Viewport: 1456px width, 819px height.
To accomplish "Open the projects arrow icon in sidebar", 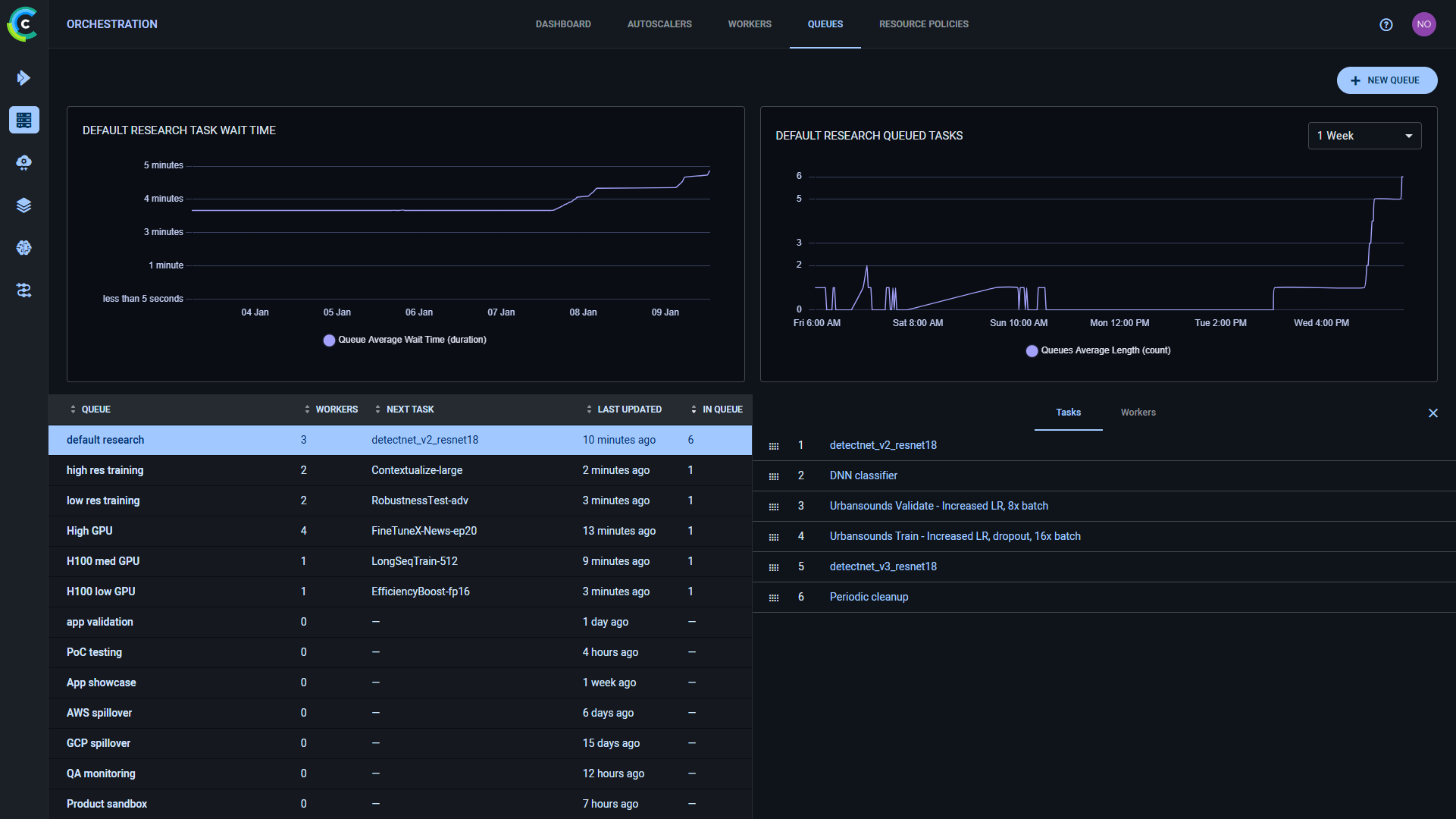I will [23, 77].
